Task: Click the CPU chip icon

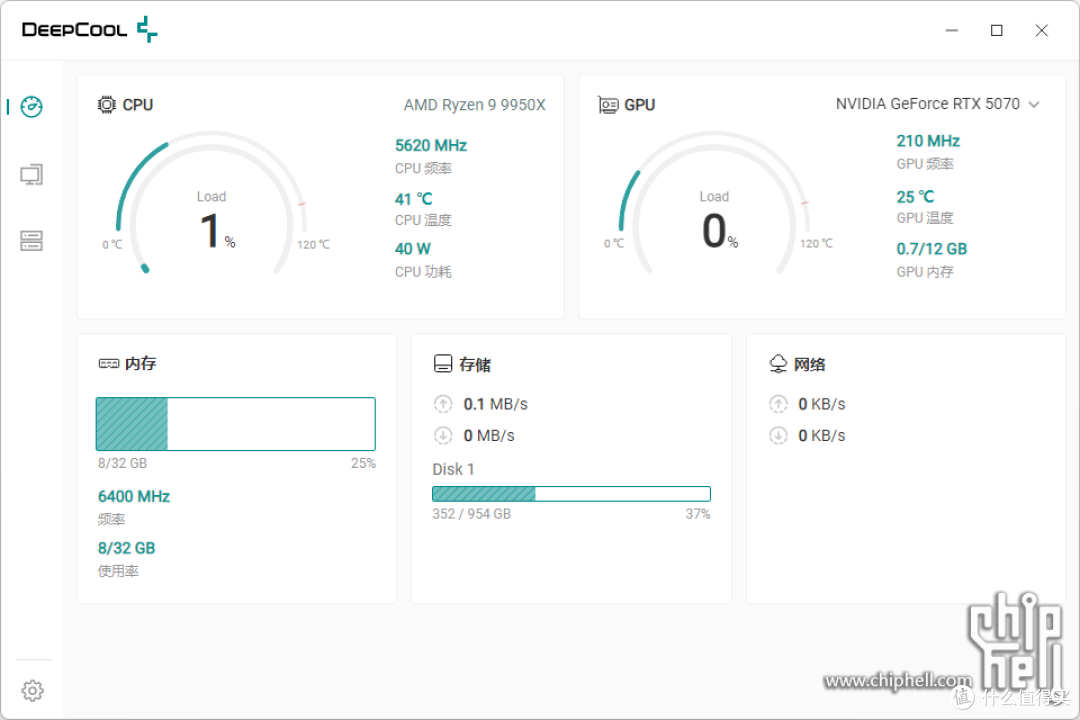Action: tap(107, 105)
